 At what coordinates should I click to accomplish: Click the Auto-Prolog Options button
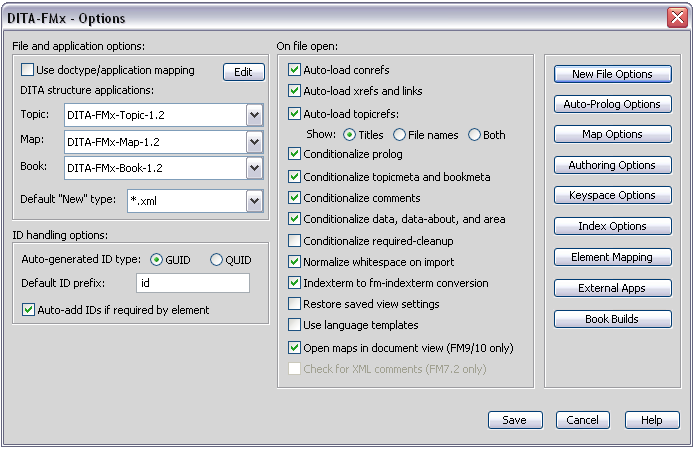[x=612, y=104]
